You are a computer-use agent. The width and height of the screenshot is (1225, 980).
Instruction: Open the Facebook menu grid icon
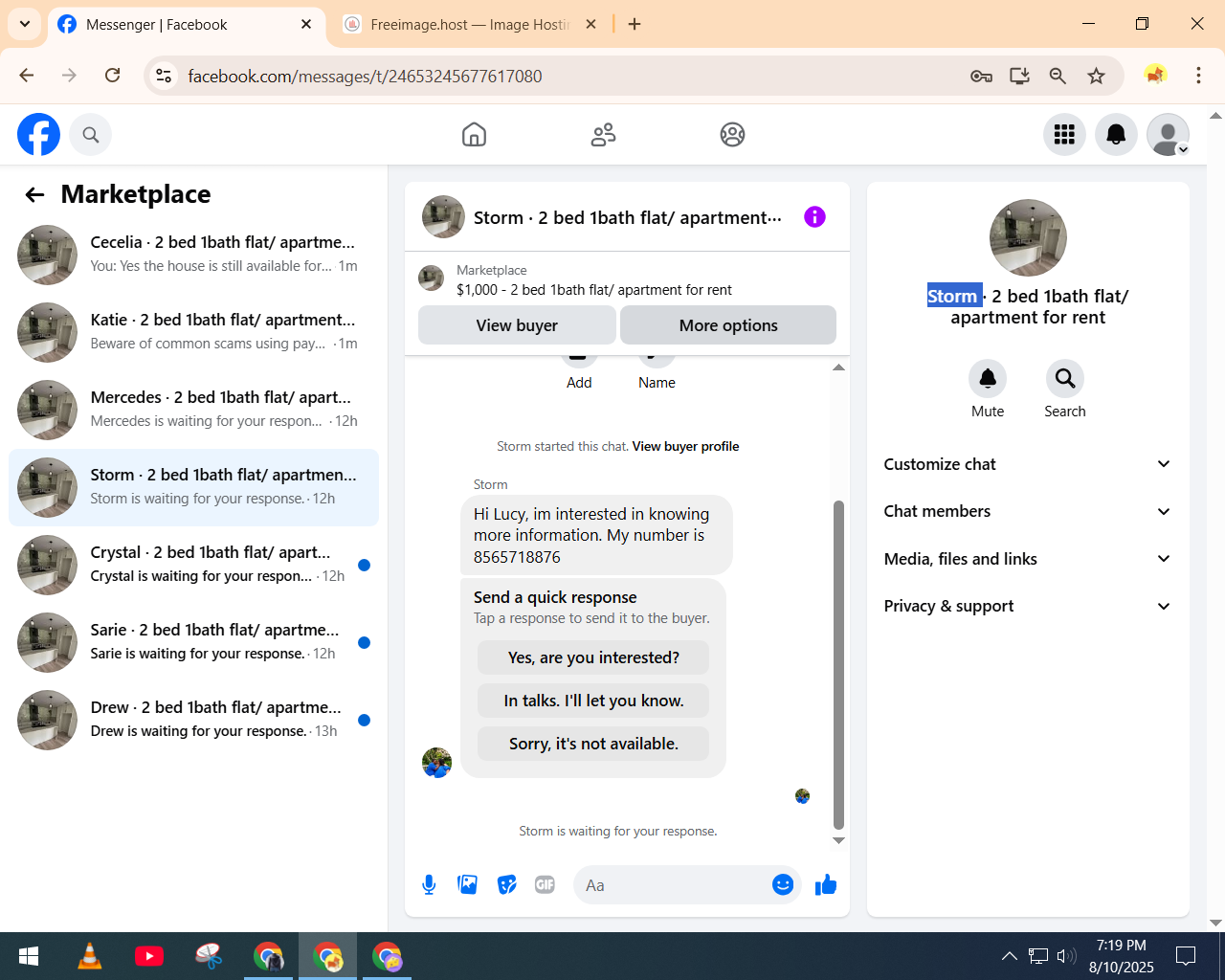pyautogui.click(x=1064, y=135)
